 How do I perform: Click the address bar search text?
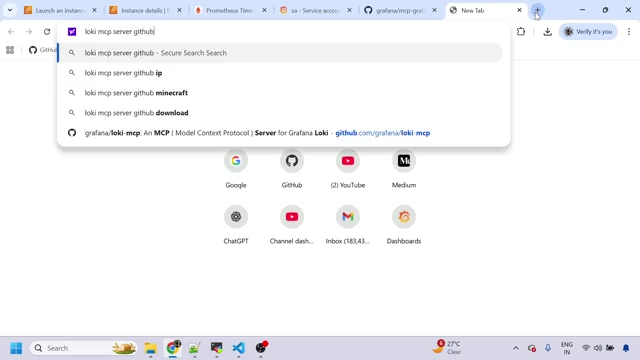point(119,31)
